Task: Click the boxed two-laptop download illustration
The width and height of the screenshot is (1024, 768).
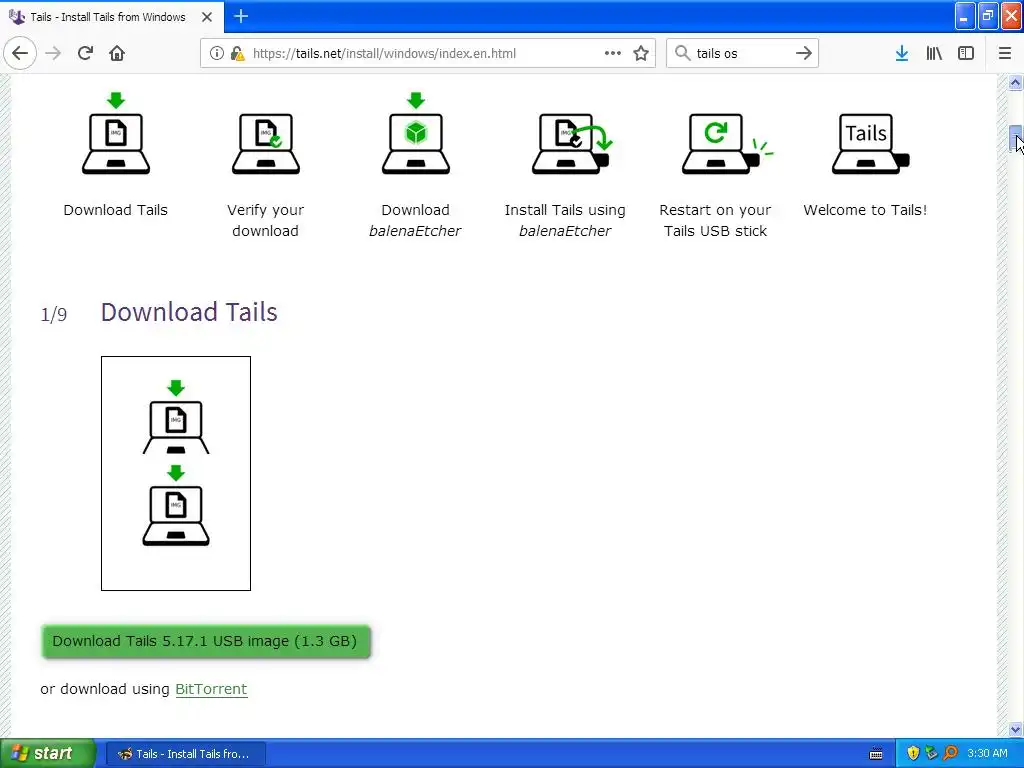Action: (176, 473)
